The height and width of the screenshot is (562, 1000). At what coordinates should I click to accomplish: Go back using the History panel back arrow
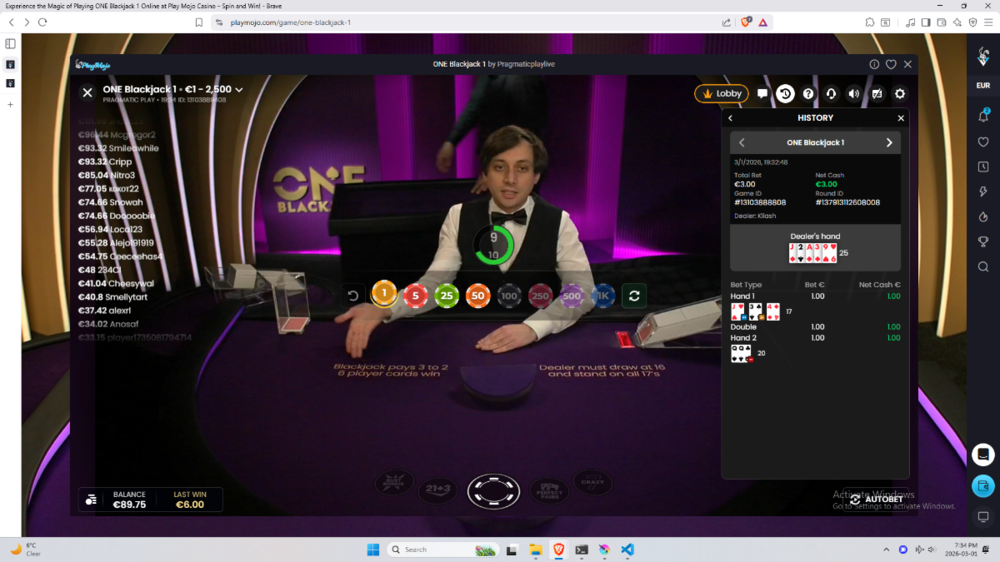[731, 118]
